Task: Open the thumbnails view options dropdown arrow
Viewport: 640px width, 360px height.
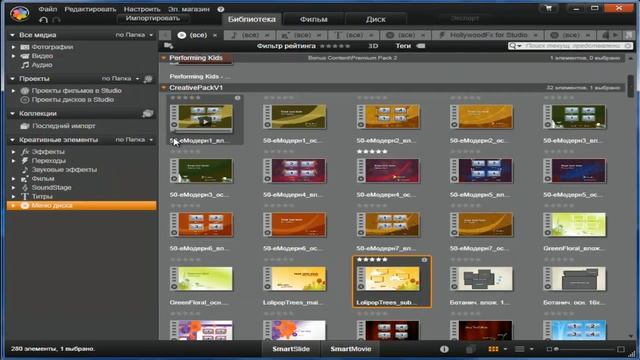Action: coord(505,349)
